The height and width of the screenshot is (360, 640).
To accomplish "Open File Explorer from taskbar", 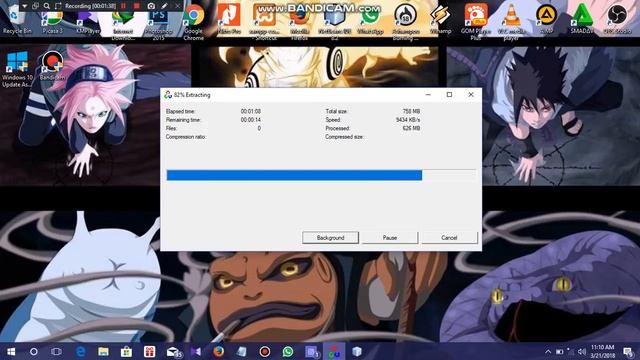I will point(103,351).
